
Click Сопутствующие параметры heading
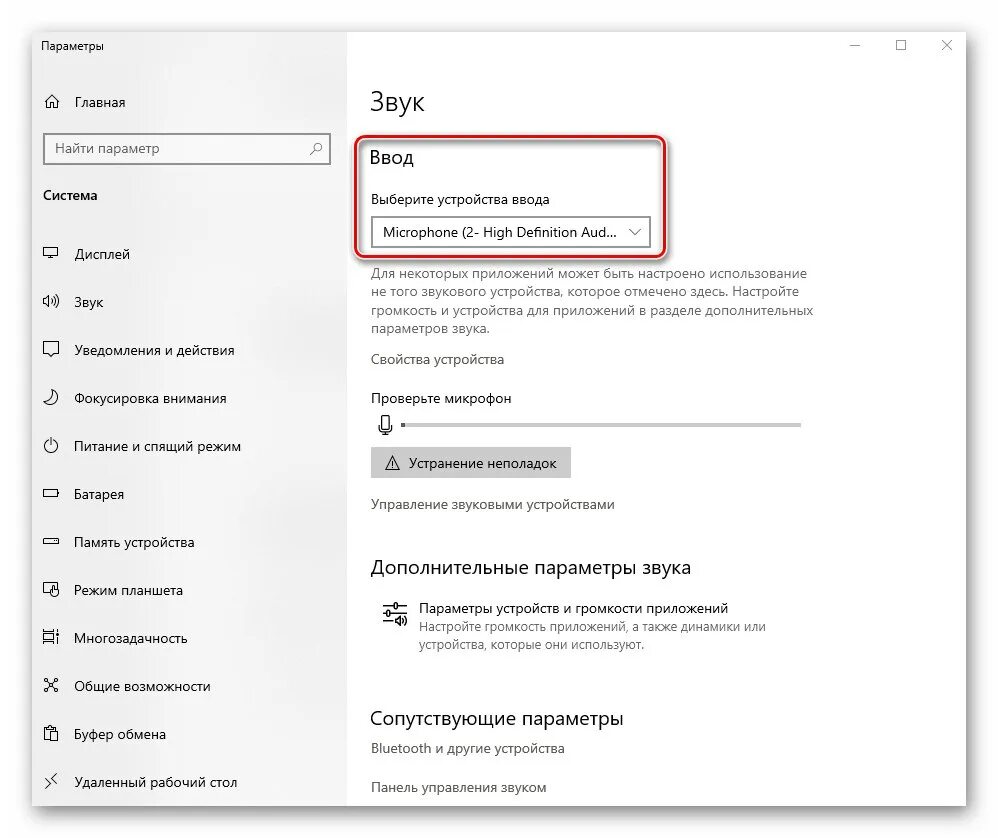[496, 718]
